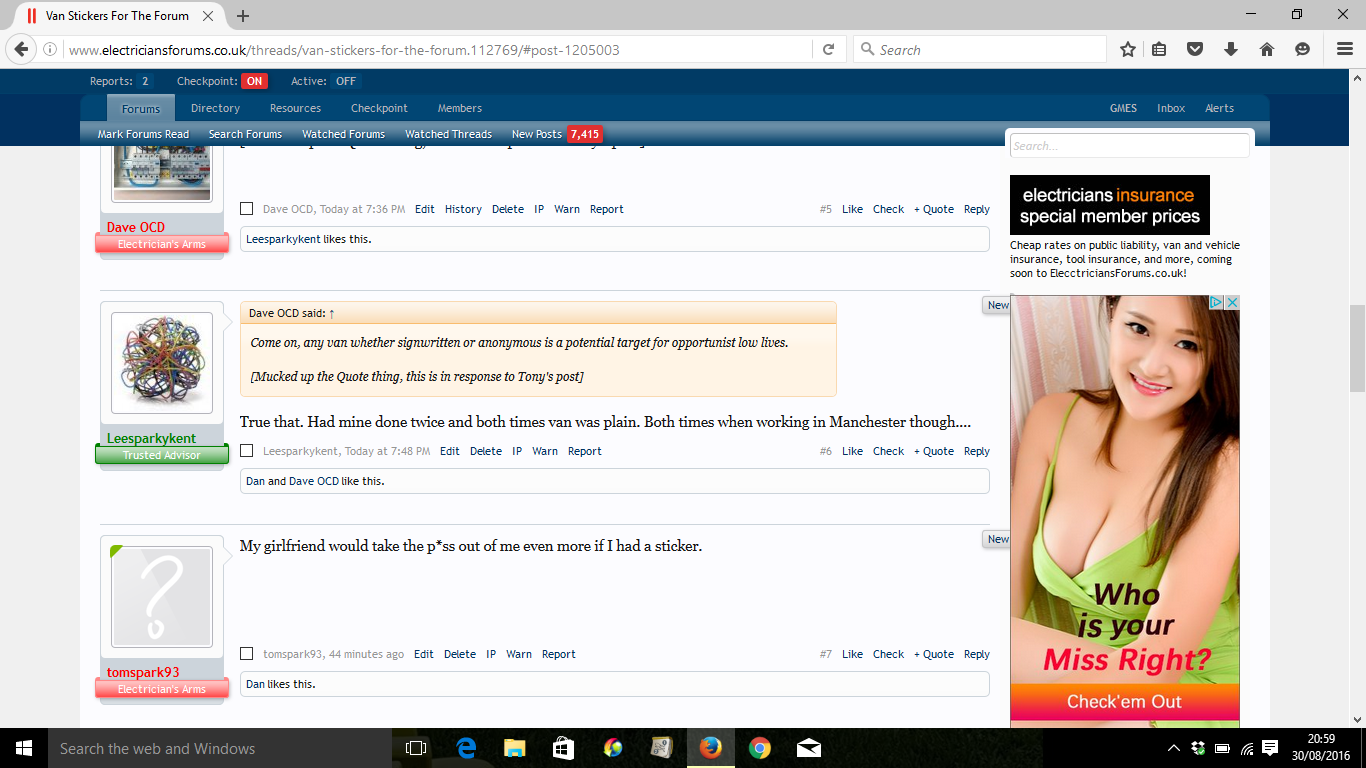Switch to Firefox in the taskbar

click(711, 748)
